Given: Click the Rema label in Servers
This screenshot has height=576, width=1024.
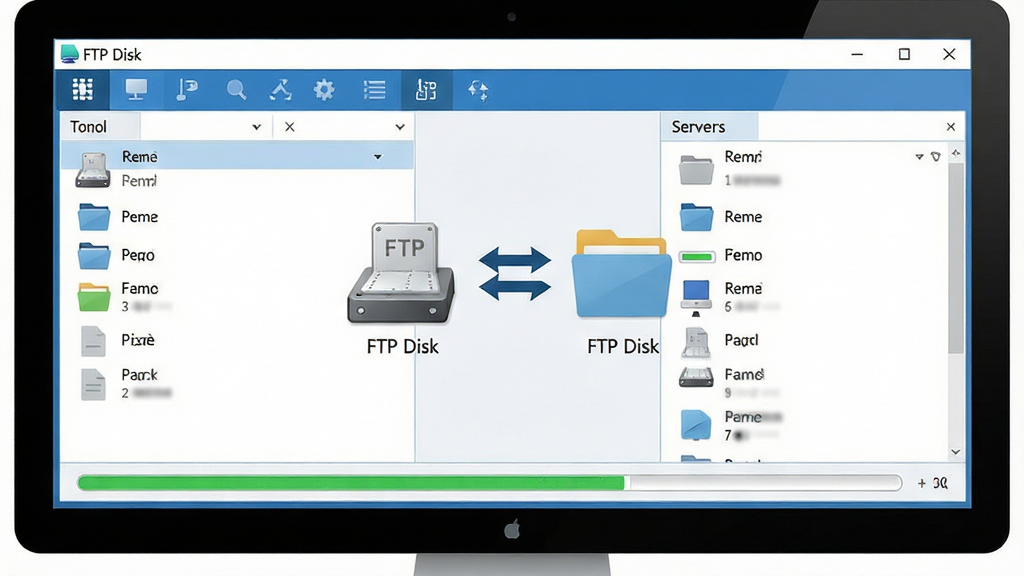Looking at the screenshot, I should tap(743, 289).
